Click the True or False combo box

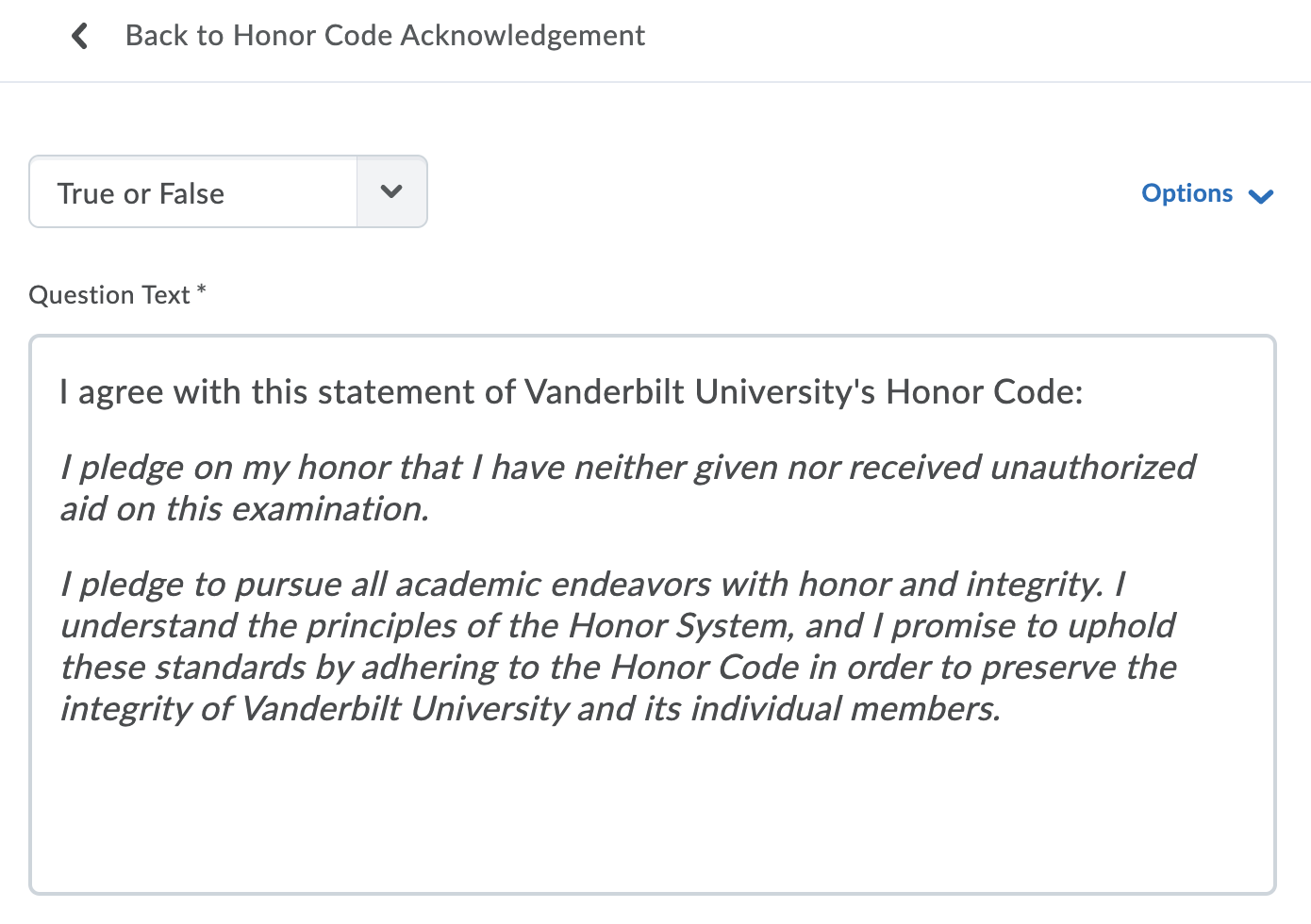pos(193,191)
